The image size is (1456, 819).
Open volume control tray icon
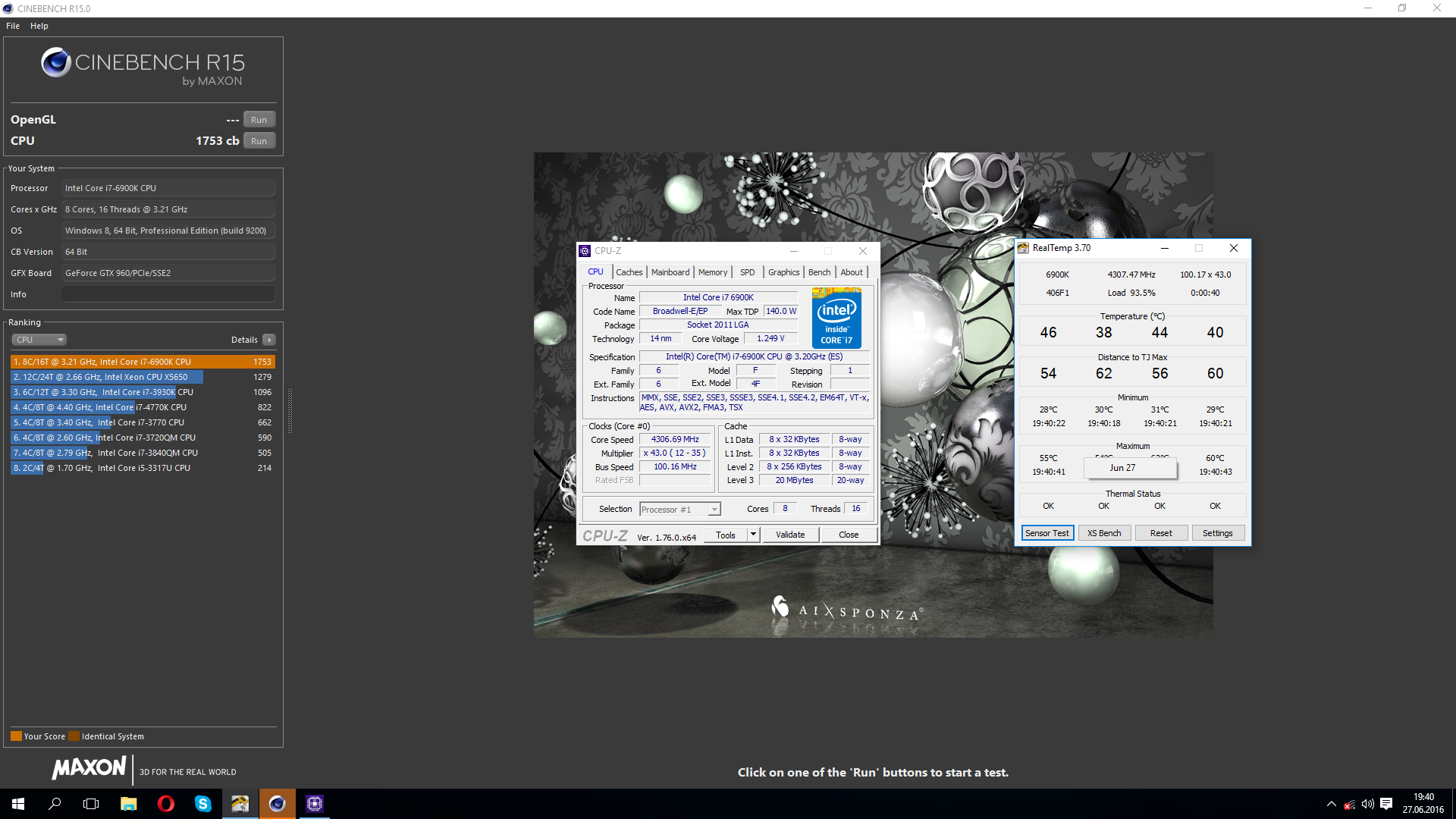tap(1367, 804)
